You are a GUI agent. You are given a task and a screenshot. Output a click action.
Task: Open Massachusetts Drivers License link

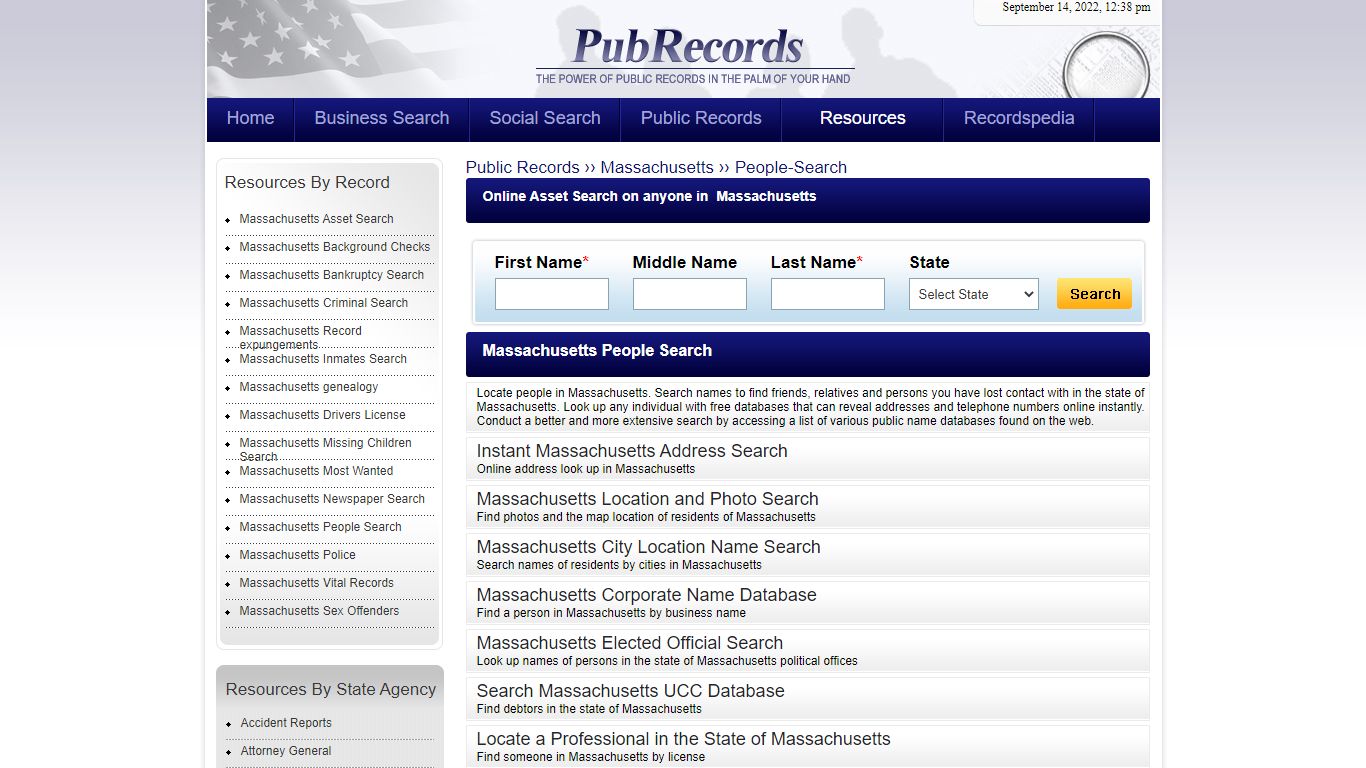323,415
